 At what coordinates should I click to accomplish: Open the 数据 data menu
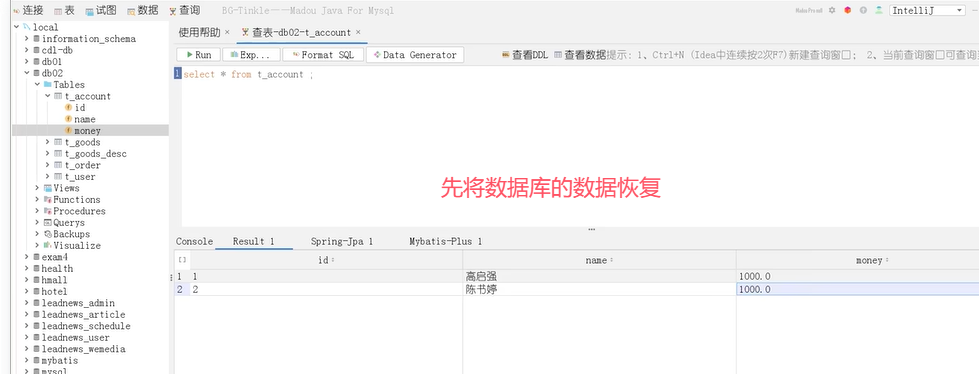(143, 11)
